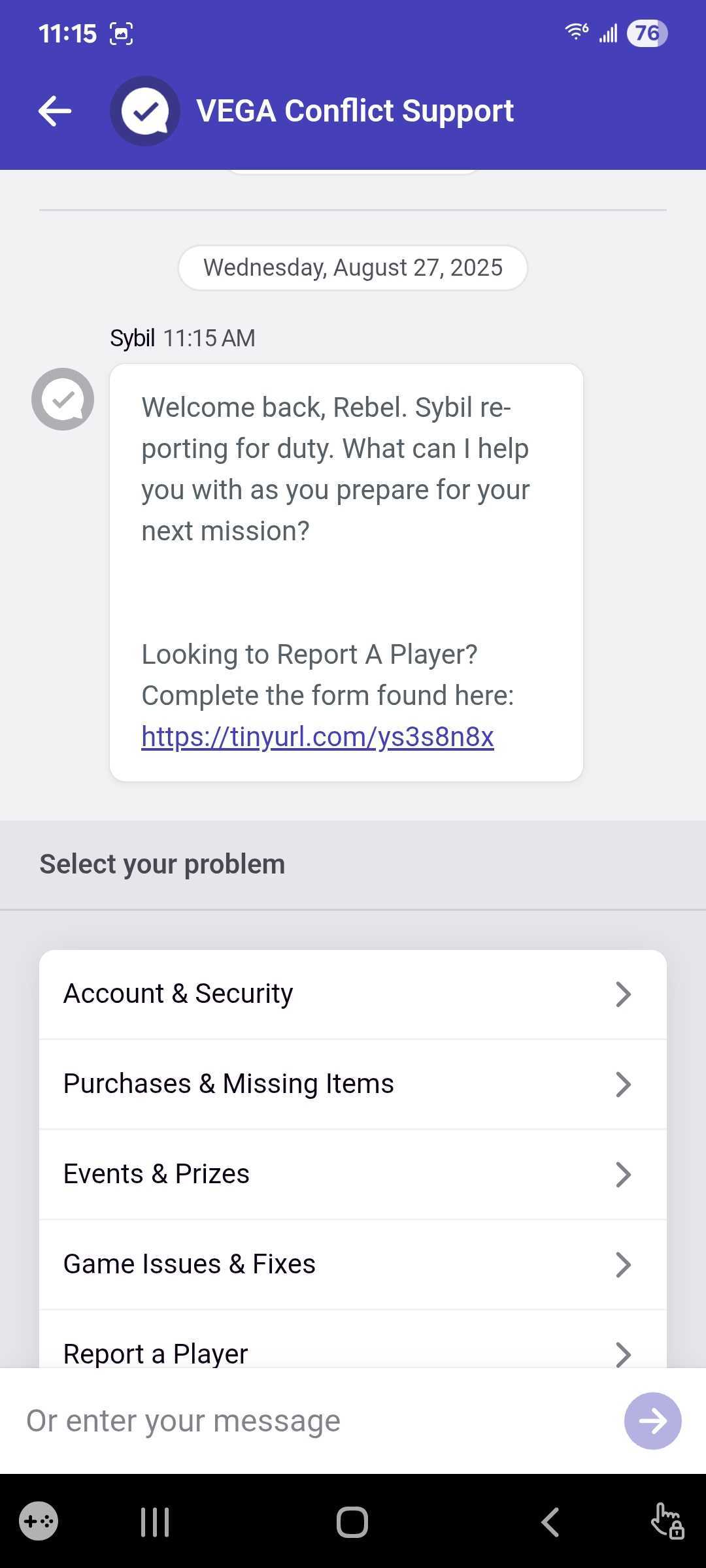Tap Sybil's chat avatar icon
Screen dimensions: 706x1568
click(63, 399)
